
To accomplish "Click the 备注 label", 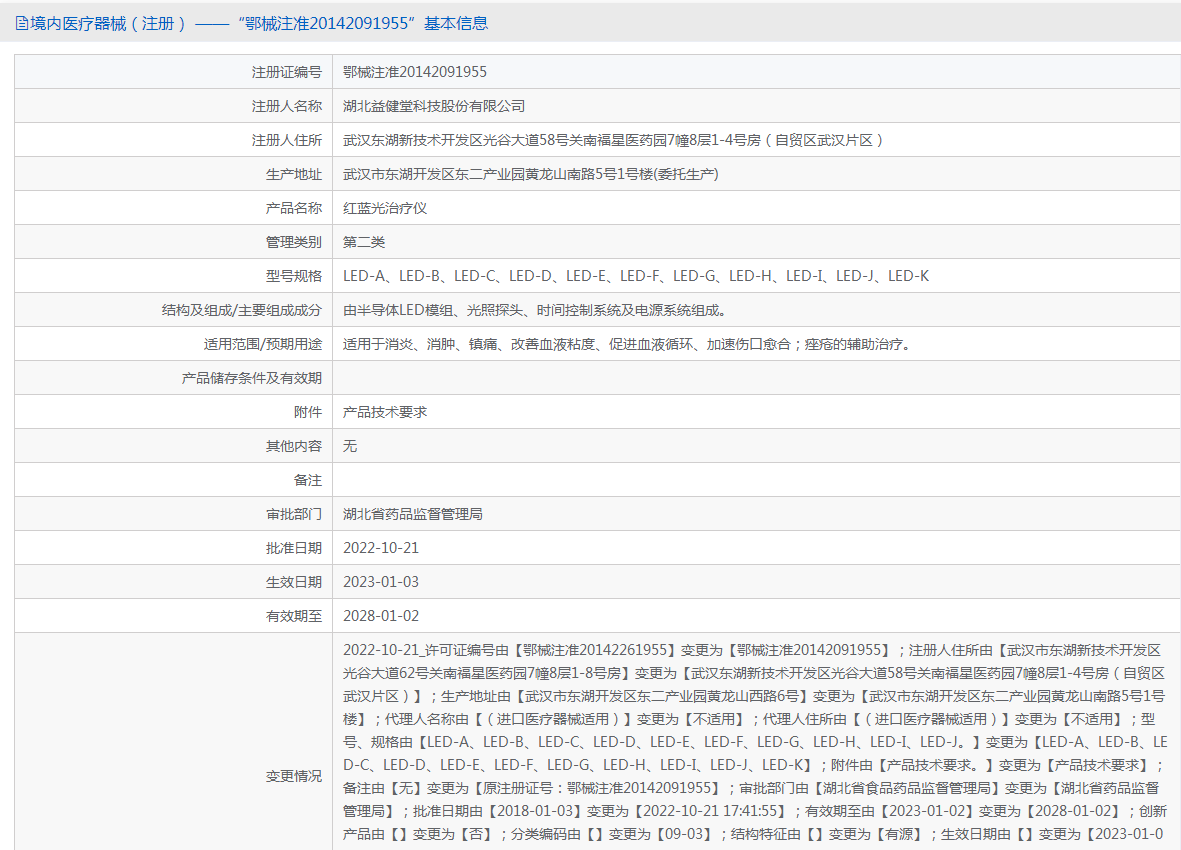I will pyautogui.click(x=308, y=480).
